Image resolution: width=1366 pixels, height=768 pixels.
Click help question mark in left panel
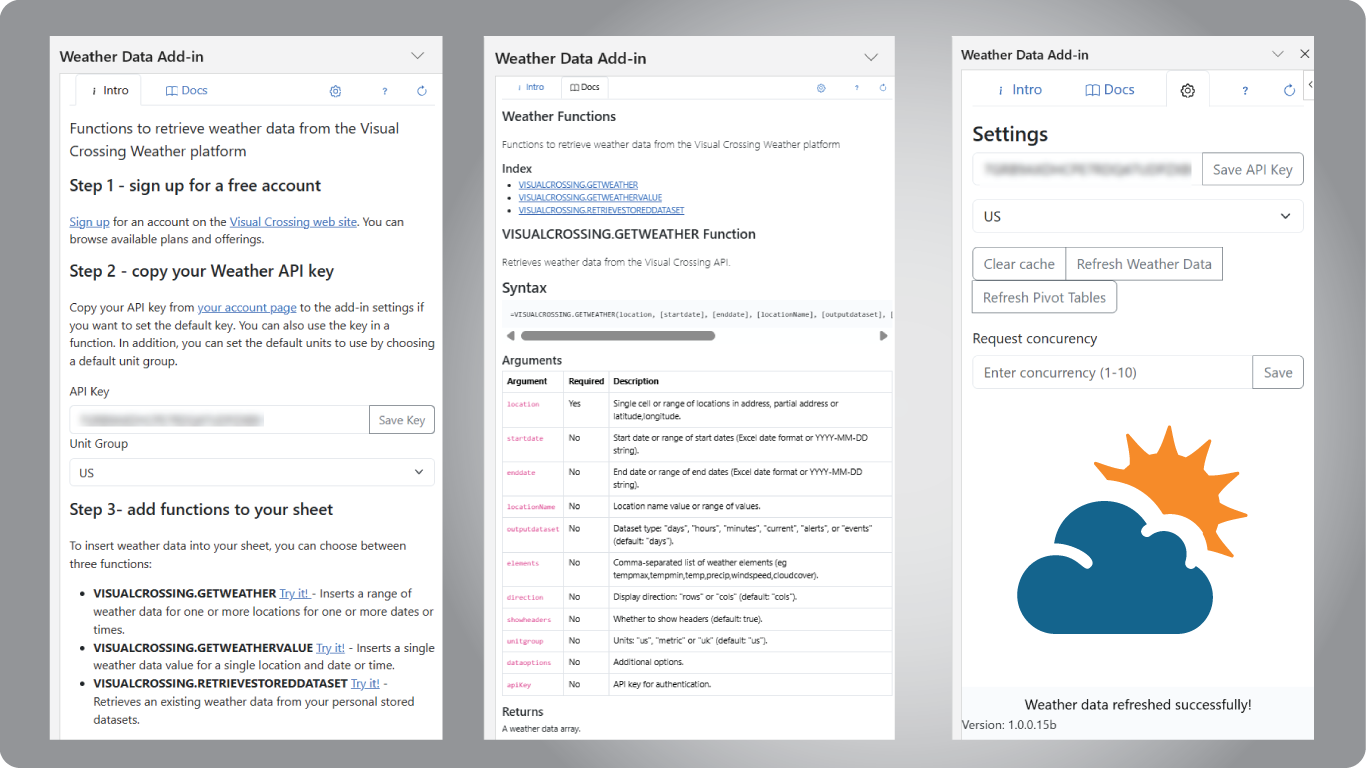point(385,91)
